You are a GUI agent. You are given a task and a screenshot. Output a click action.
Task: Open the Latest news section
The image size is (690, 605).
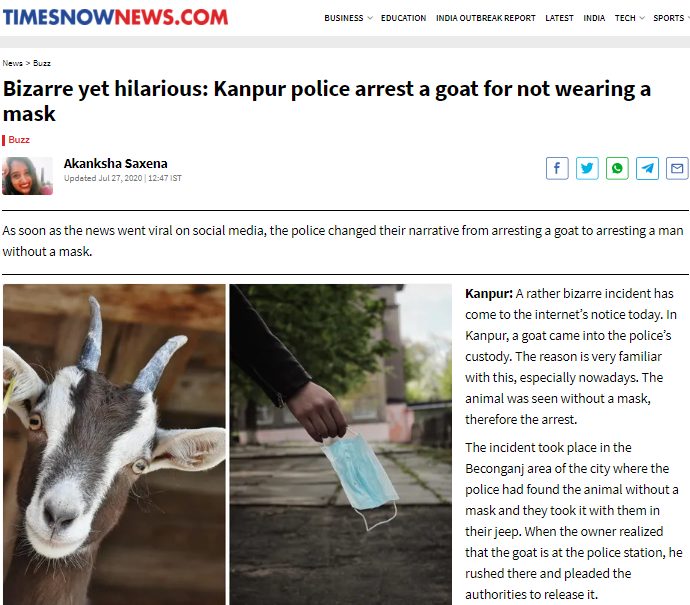[x=559, y=18]
